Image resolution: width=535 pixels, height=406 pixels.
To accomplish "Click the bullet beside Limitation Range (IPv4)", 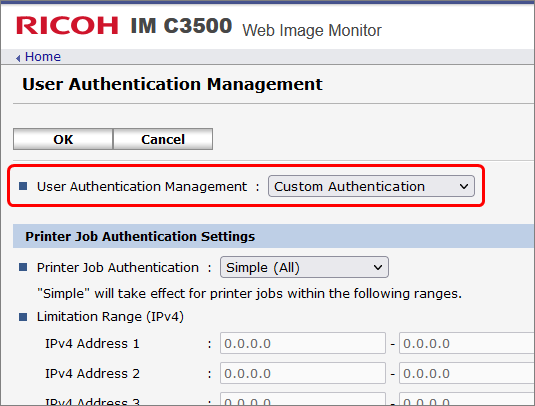I will tap(23, 317).
